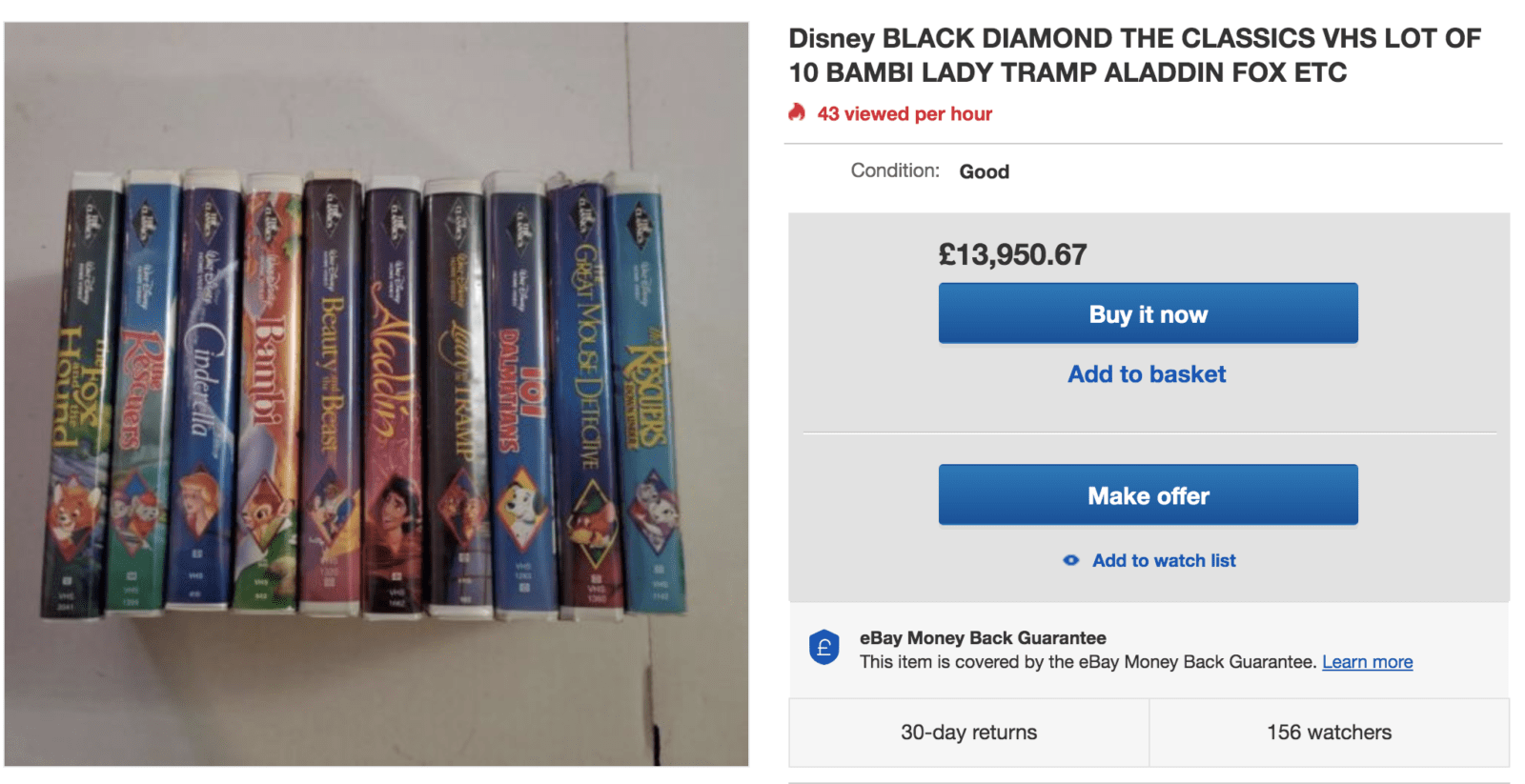The width and height of the screenshot is (1525, 784).
Task: Click the Beauty and the Beast tape
Action: pos(329,391)
